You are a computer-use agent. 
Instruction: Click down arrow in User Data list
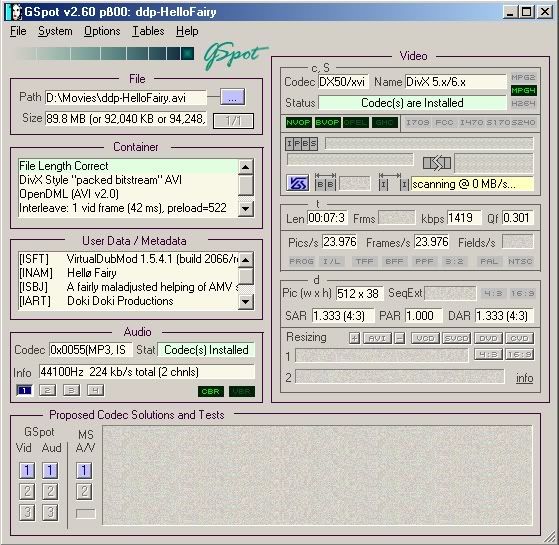point(246,302)
